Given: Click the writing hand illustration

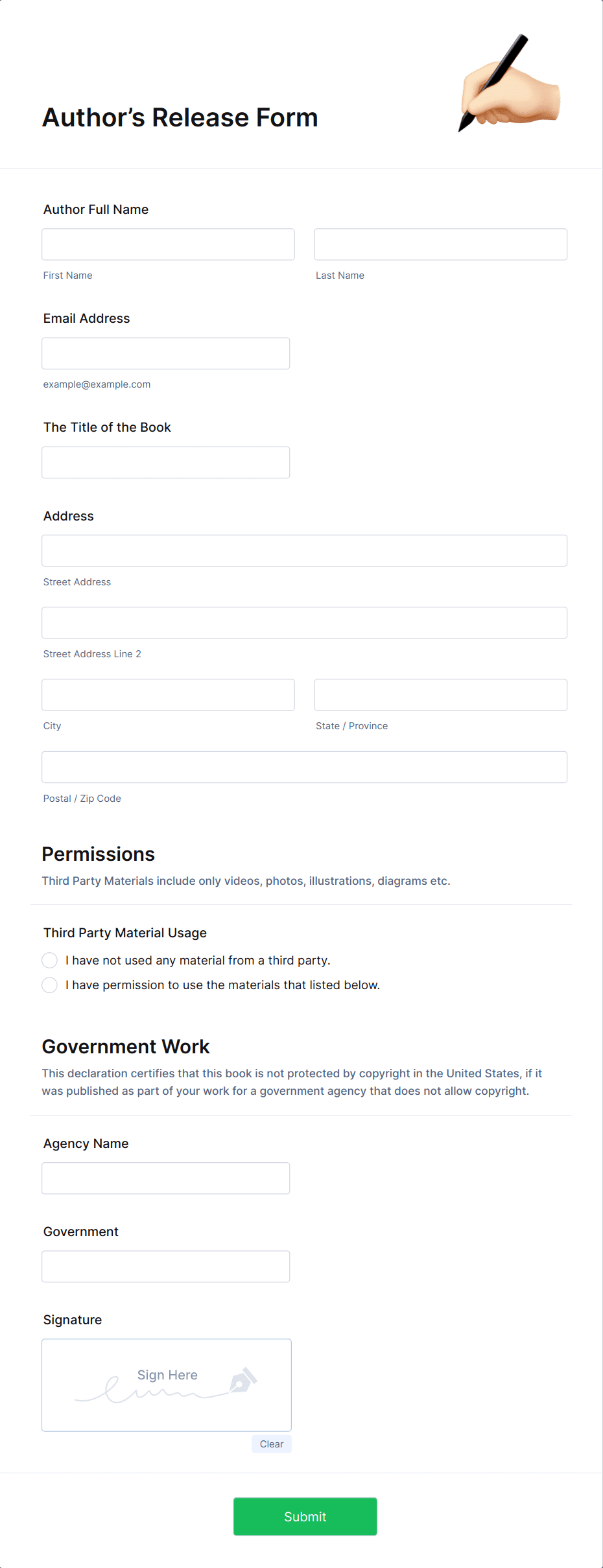Looking at the screenshot, I should click(508, 84).
